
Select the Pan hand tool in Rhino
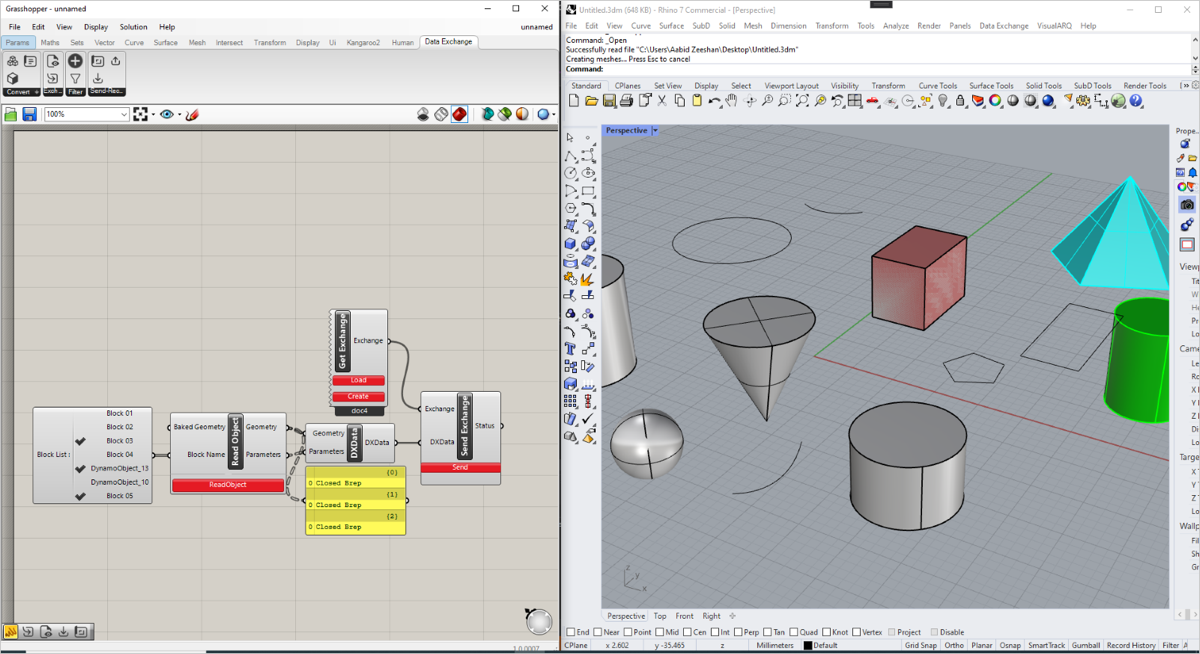(x=732, y=101)
